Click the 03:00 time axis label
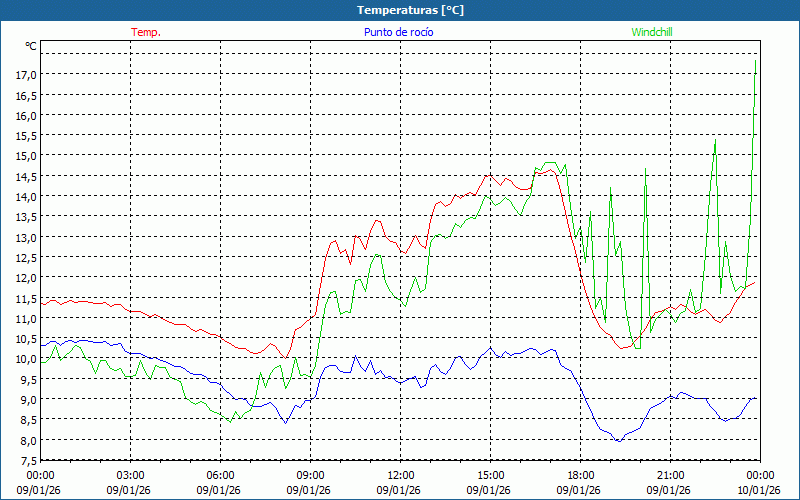 tap(130, 475)
